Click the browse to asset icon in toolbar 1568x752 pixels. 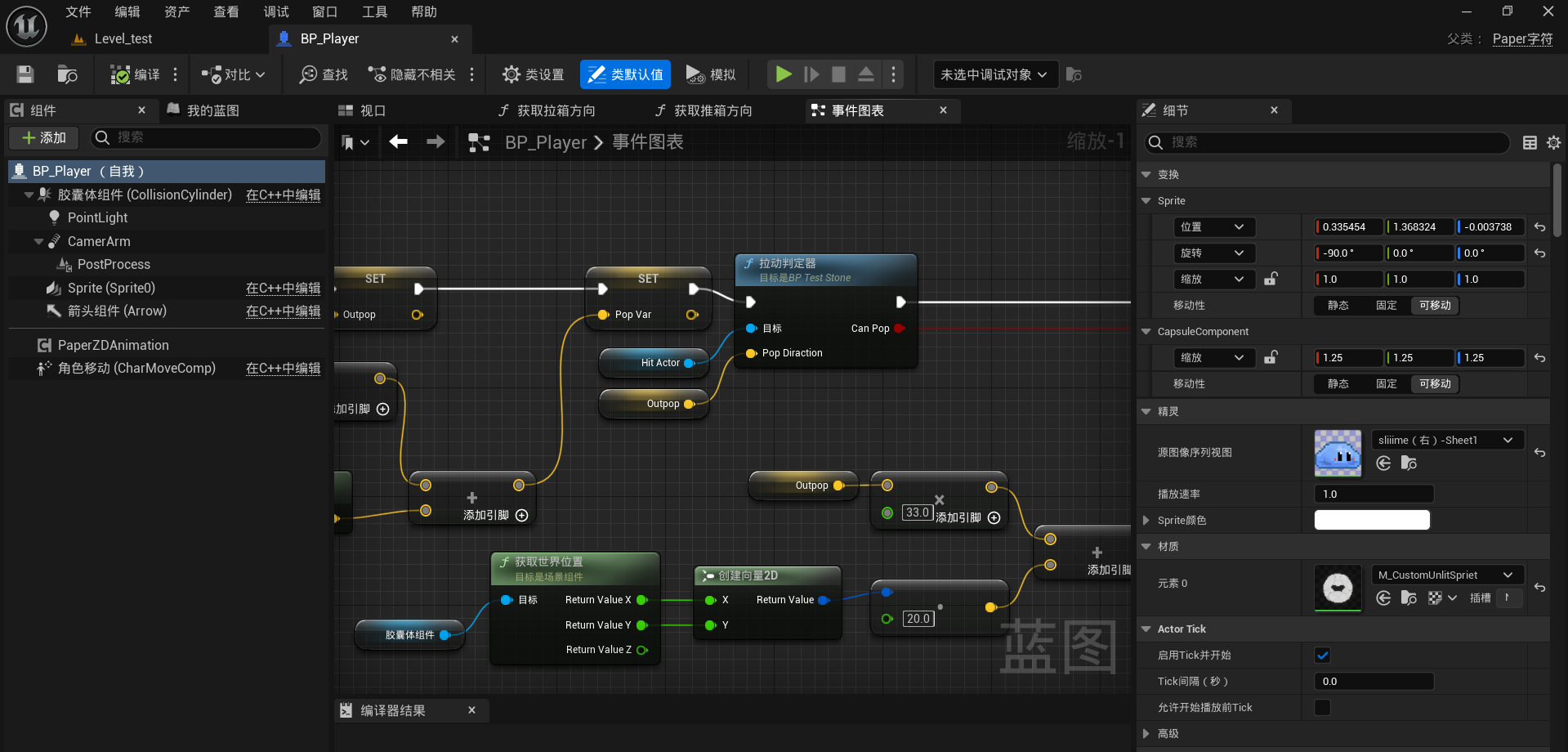(x=67, y=74)
